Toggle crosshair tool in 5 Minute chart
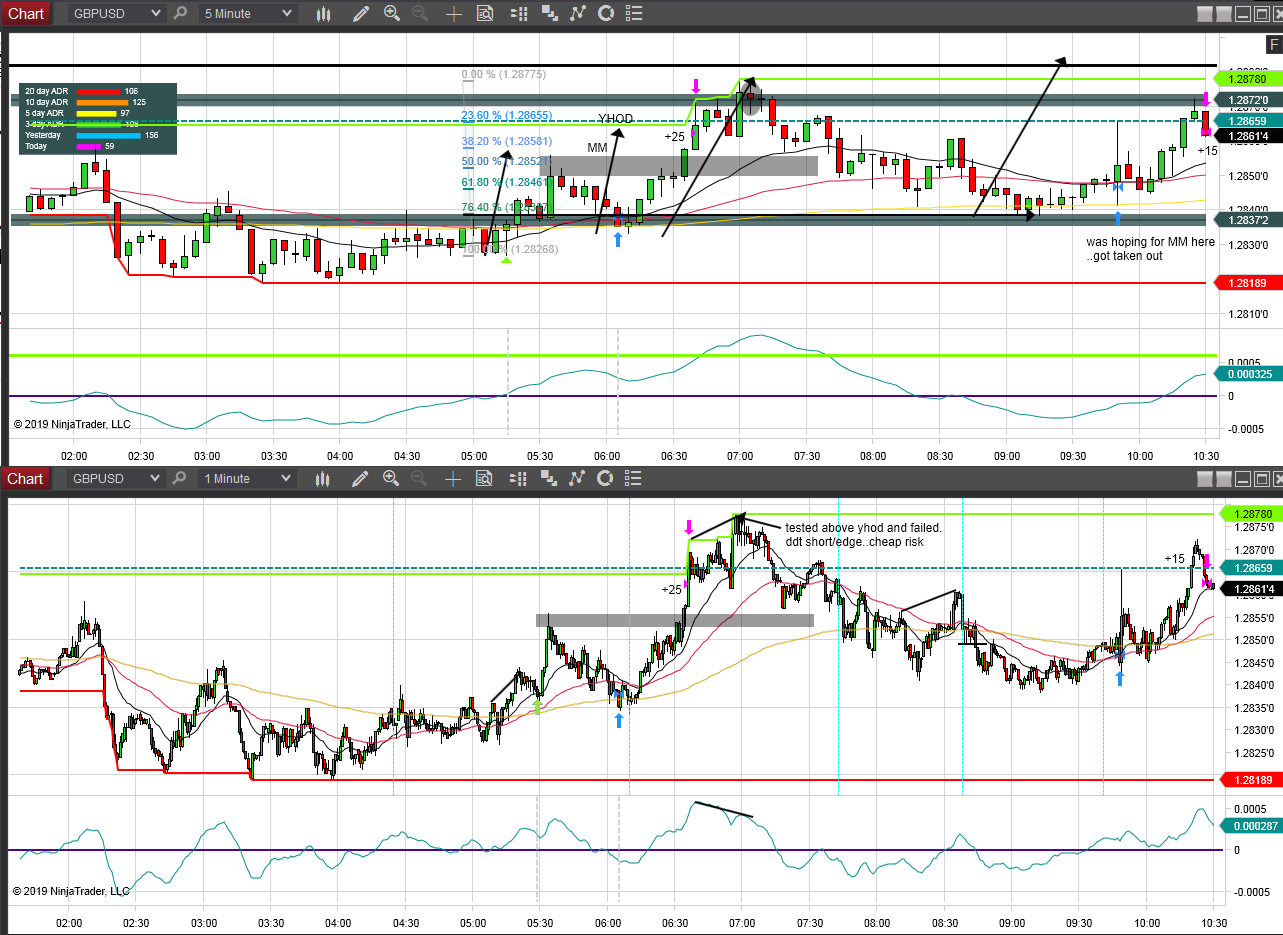 pos(454,13)
